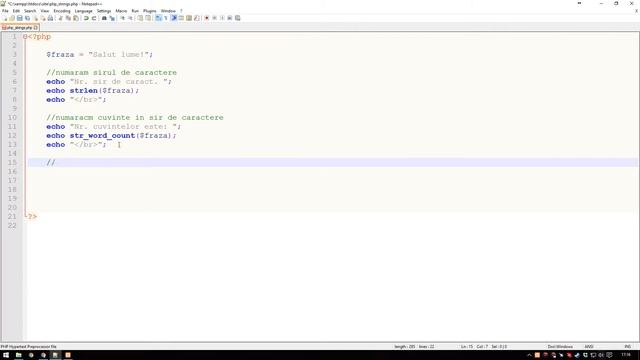This screenshot has height=360, width=640.
Task: Close the php_strings.php tab with its X
Action: (36, 27)
